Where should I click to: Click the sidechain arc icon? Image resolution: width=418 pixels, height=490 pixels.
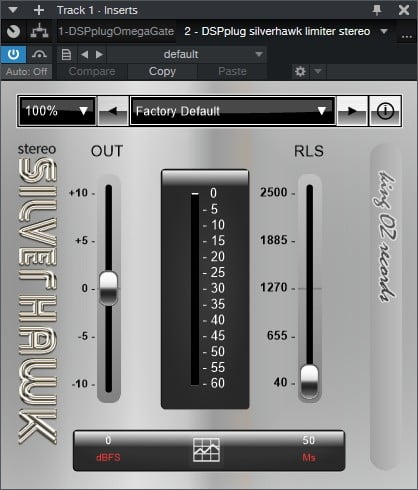pyautogui.click(x=39, y=54)
